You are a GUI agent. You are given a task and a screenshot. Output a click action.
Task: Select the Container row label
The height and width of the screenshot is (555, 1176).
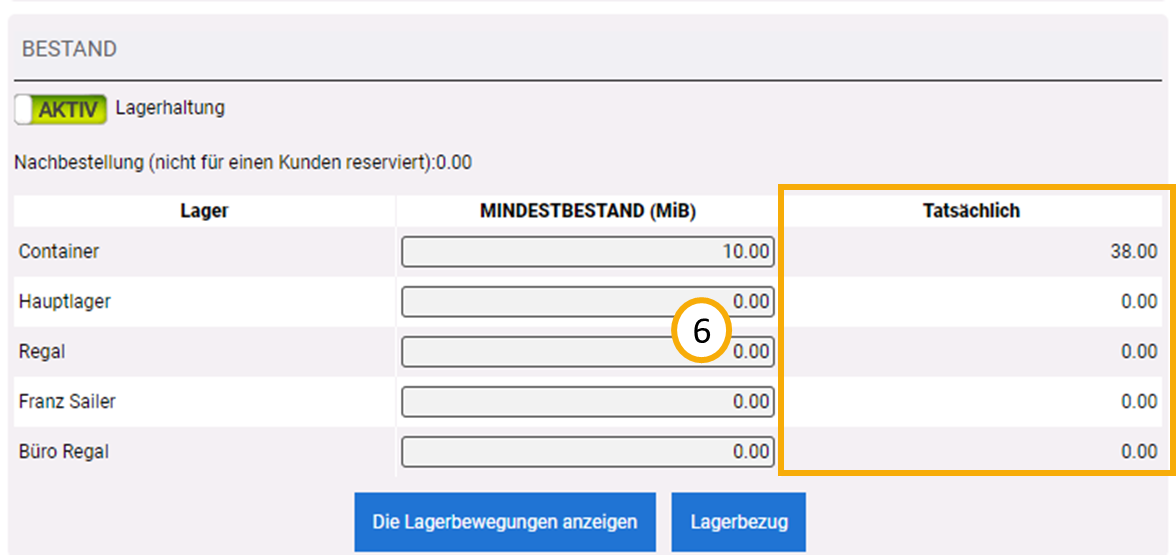point(59,252)
